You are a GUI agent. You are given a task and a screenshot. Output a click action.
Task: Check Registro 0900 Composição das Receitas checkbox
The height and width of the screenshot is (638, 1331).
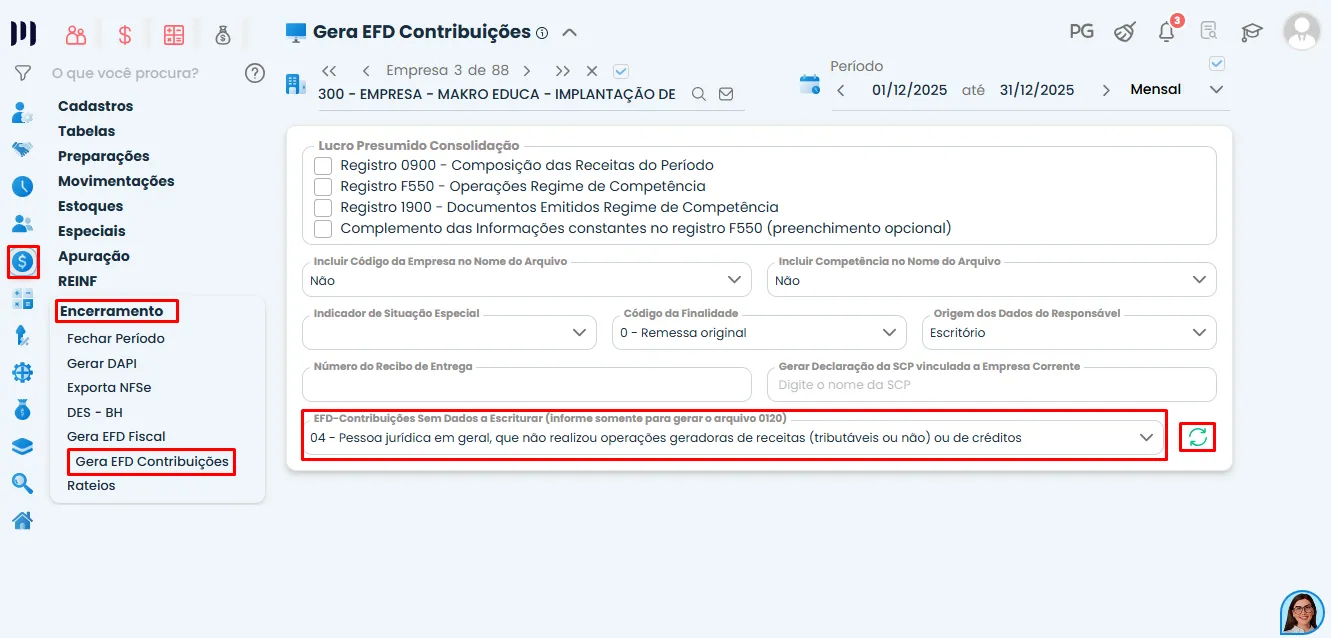[x=323, y=165]
